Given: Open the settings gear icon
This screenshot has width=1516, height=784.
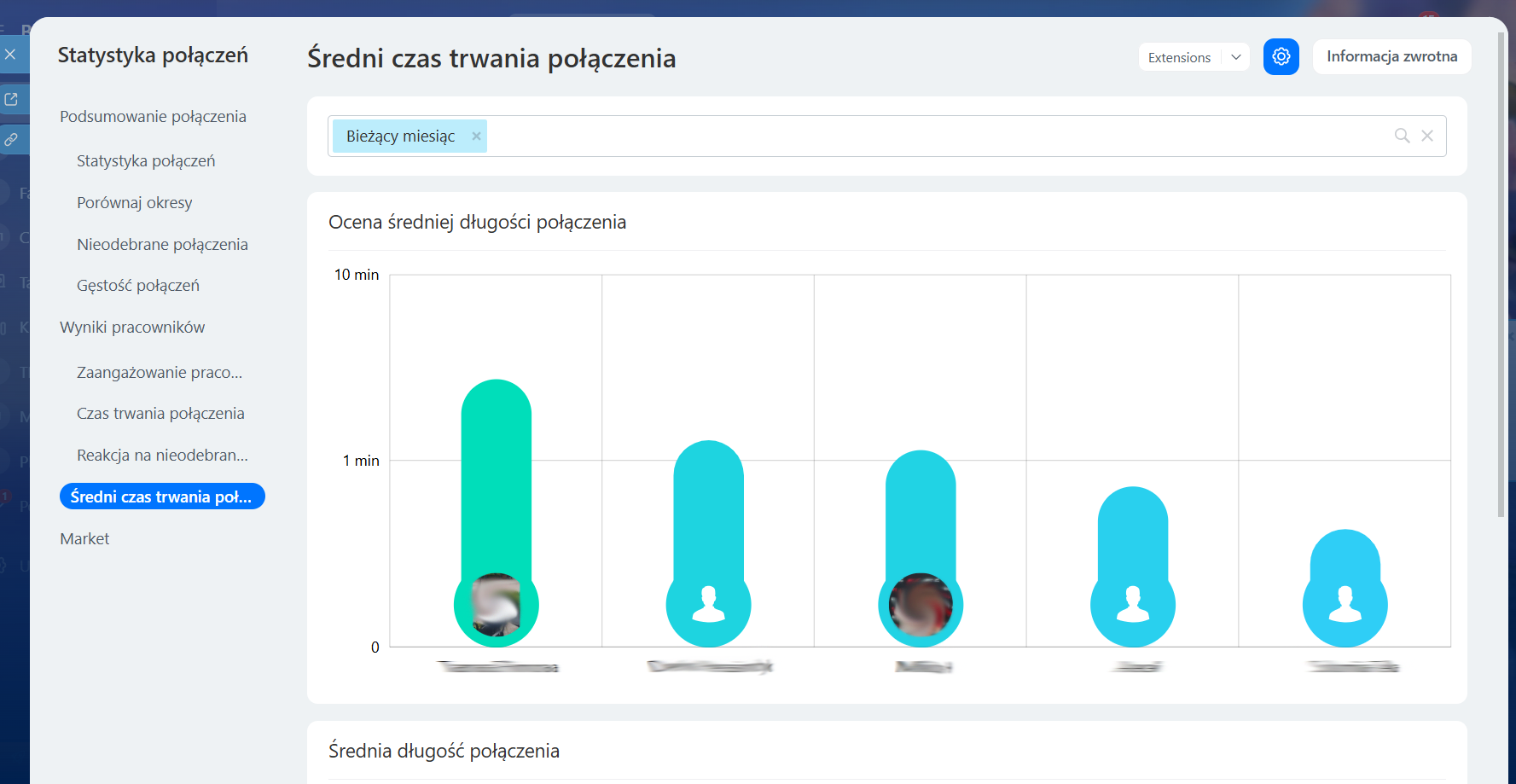Looking at the screenshot, I should [1281, 56].
